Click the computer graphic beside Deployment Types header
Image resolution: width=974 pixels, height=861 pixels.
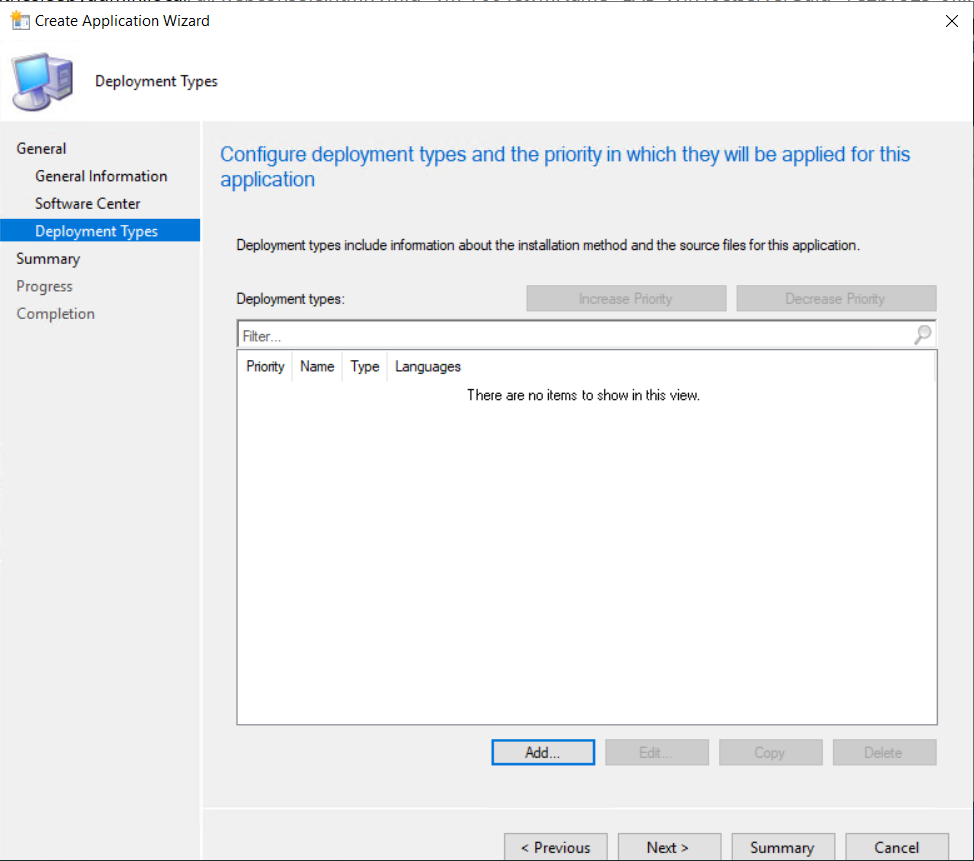point(42,80)
